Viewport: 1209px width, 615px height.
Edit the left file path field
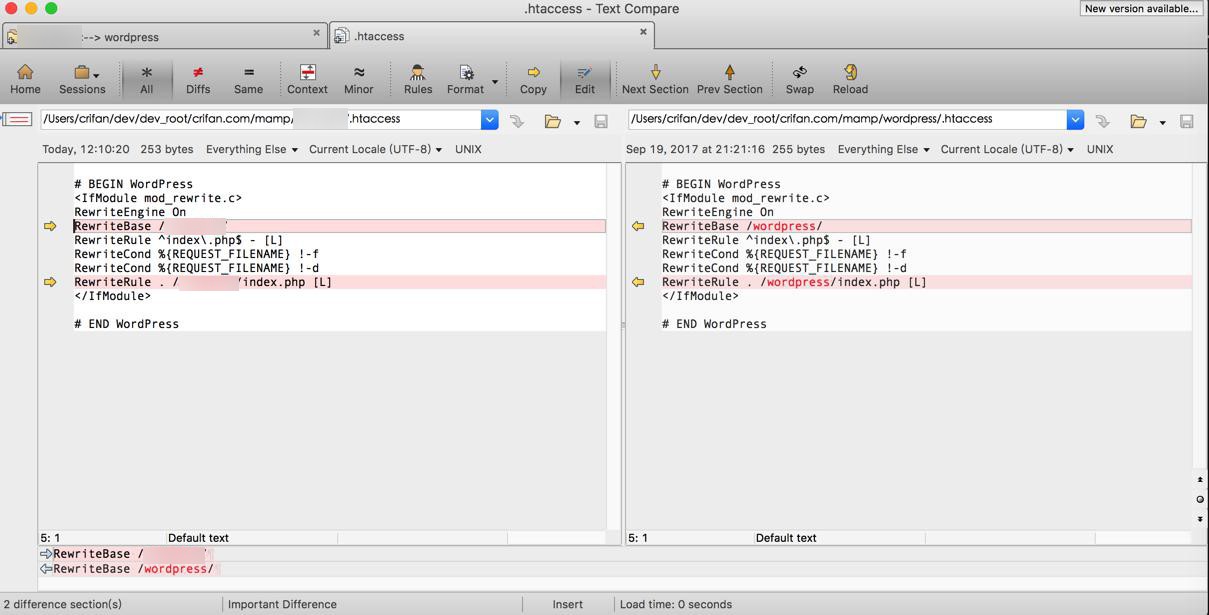(x=260, y=118)
